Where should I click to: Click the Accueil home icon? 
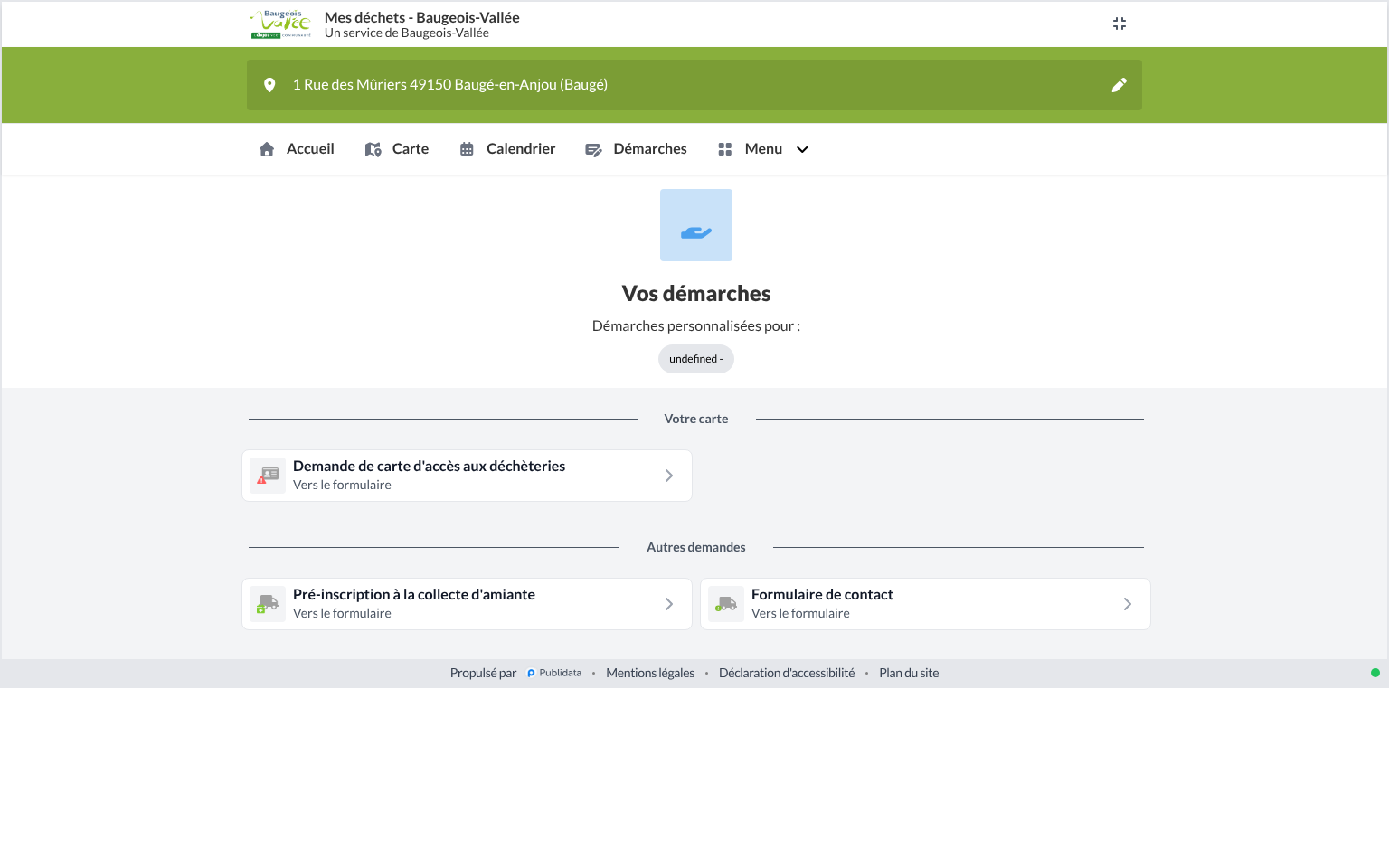(x=267, y=149)
